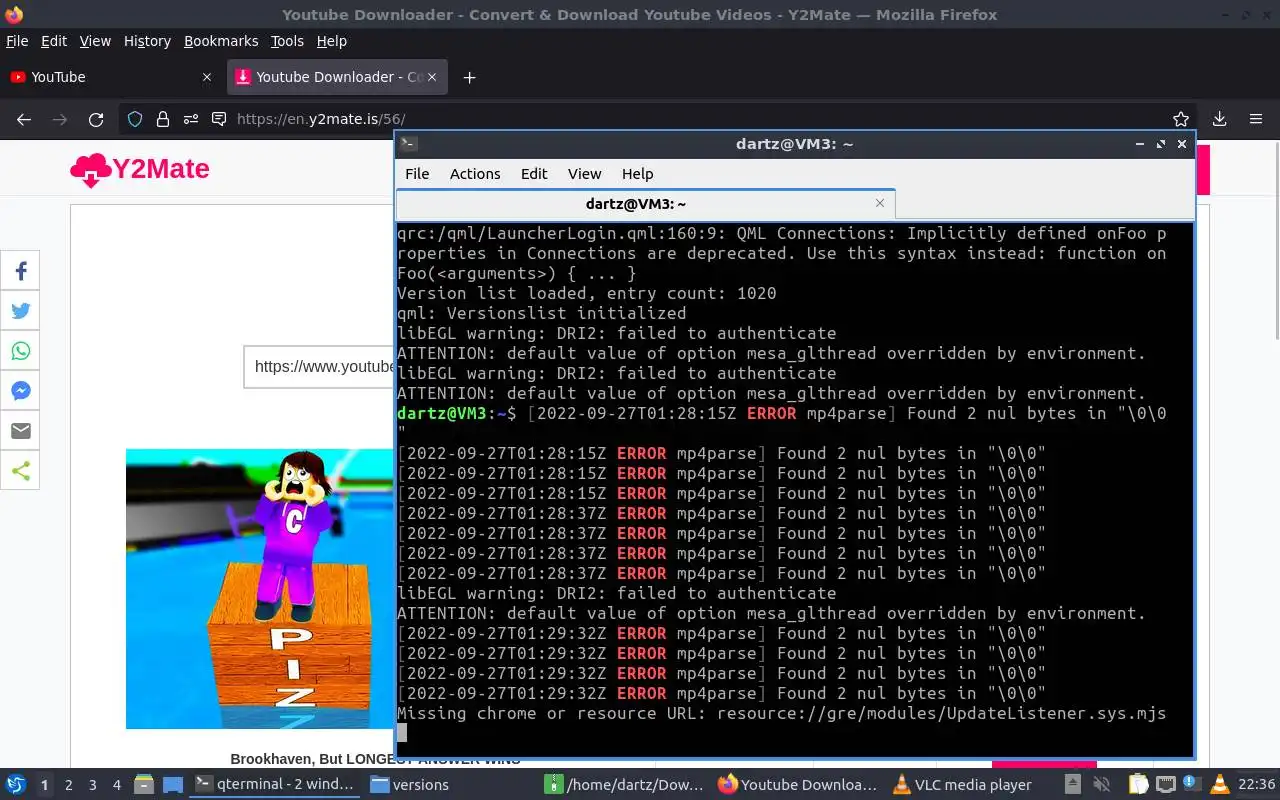Switch to workspace 4
Image resolution: width=1280 pixels, height=800 pixels.
pos(117,785)
